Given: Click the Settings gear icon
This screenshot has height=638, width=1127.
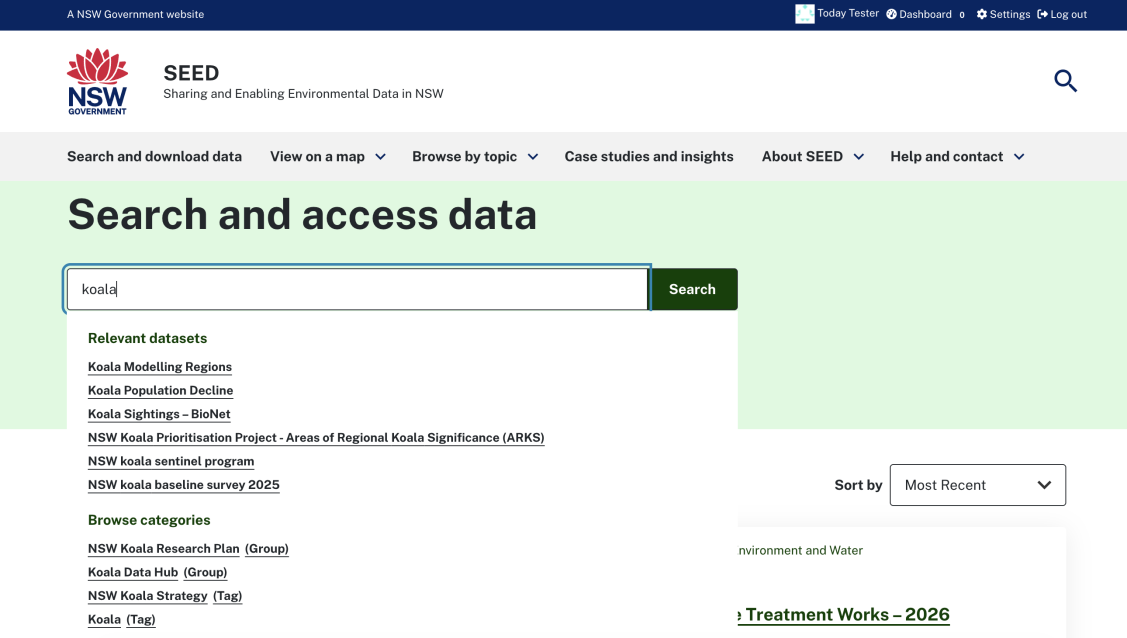Looking at the screenshot, I should click(x=981, y=14).
